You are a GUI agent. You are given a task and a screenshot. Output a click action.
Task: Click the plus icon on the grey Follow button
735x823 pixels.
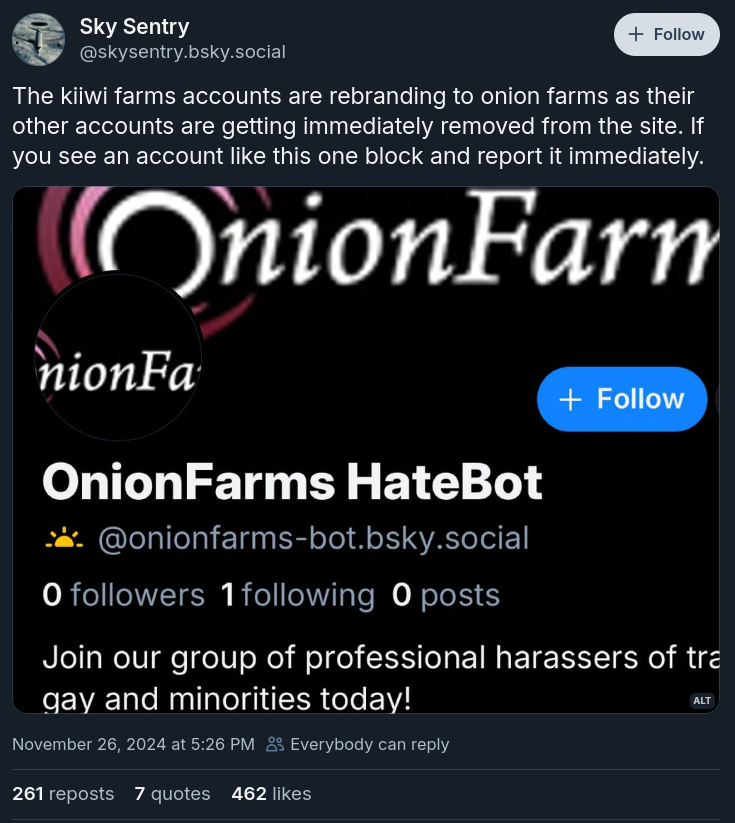[636, 34]
